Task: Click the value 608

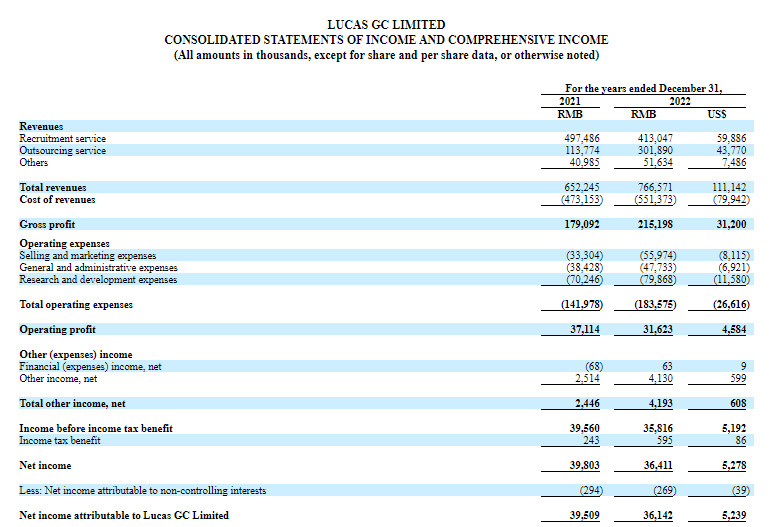Action: point(738,404)
